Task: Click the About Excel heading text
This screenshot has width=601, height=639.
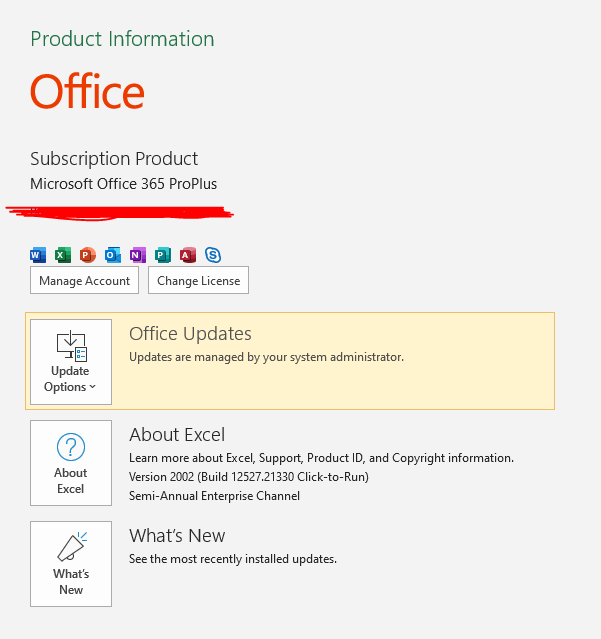Action: point(177,435)
